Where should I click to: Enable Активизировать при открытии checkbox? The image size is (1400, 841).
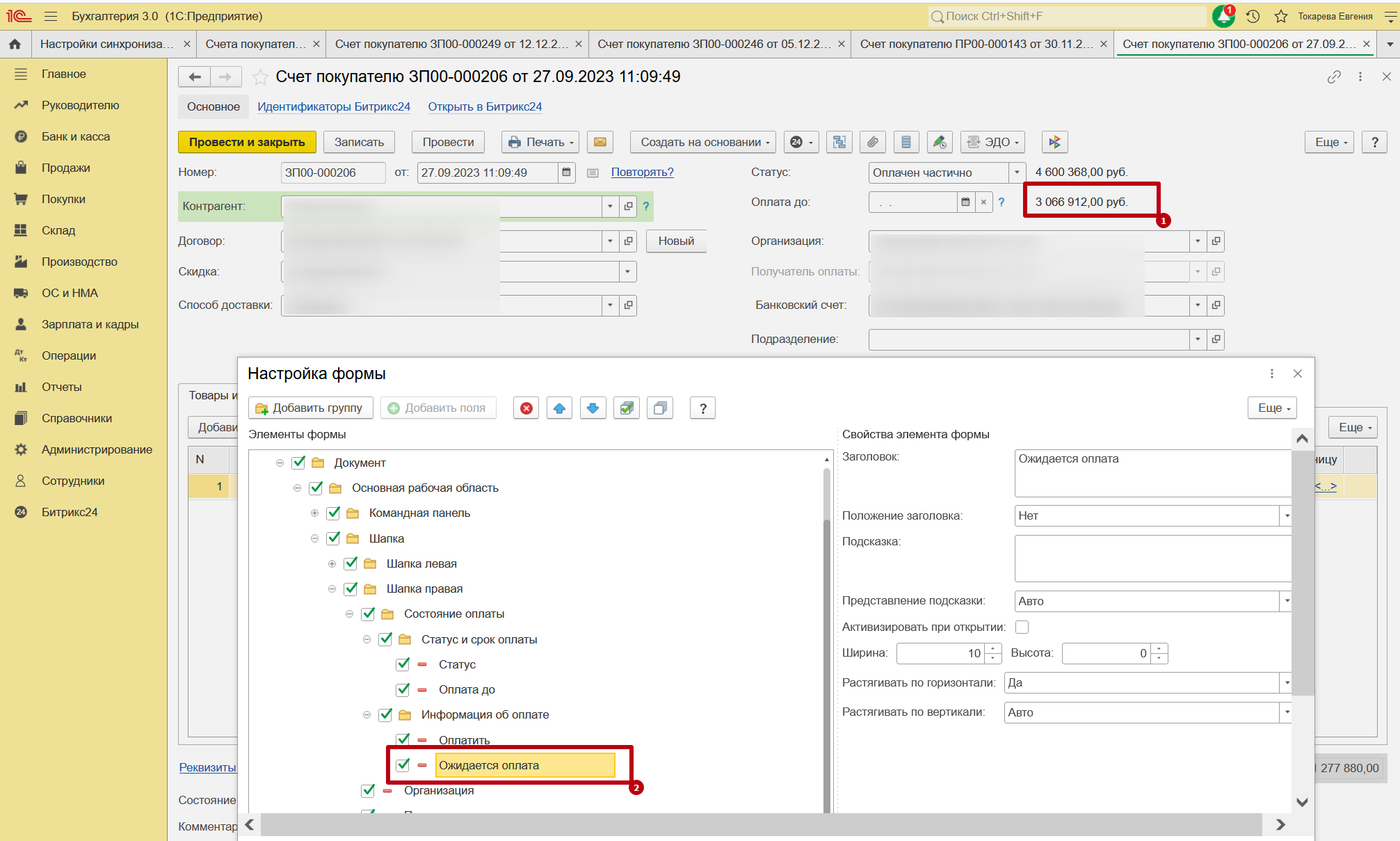tap(1022, 627)
